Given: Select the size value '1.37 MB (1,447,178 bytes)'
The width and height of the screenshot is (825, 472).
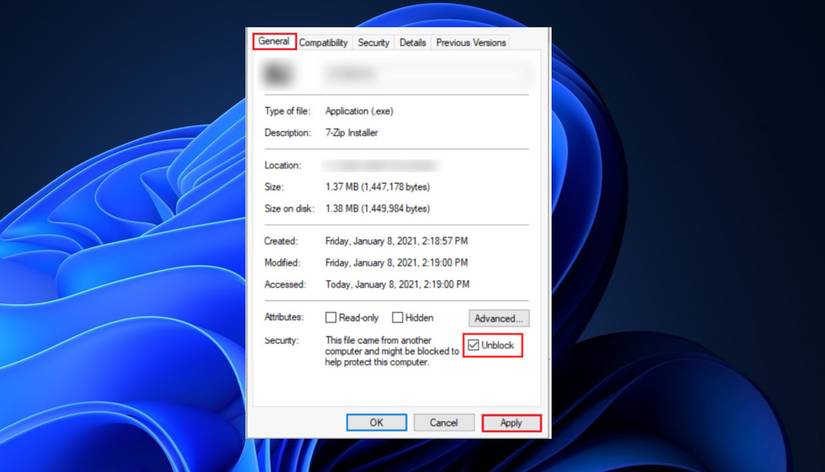Looking at the screenshot, I should (377, 187).
